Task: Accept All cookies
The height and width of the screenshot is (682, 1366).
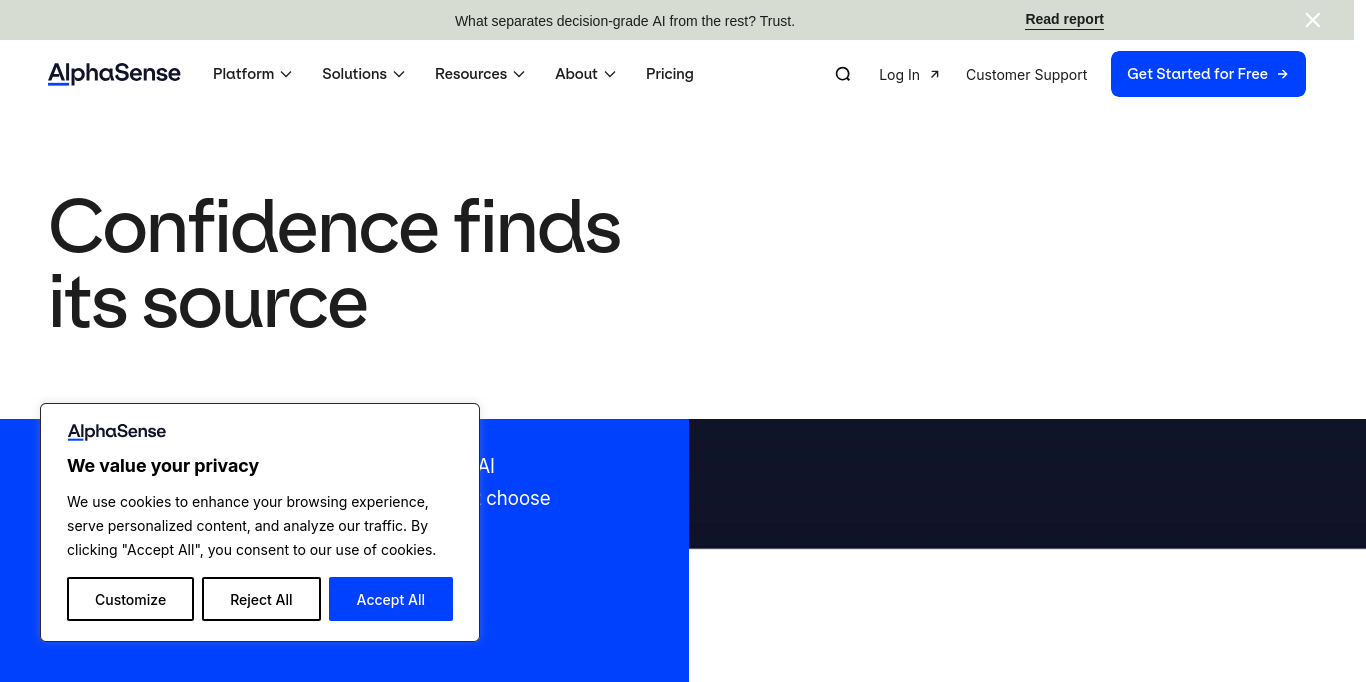Action: (391, 599)
